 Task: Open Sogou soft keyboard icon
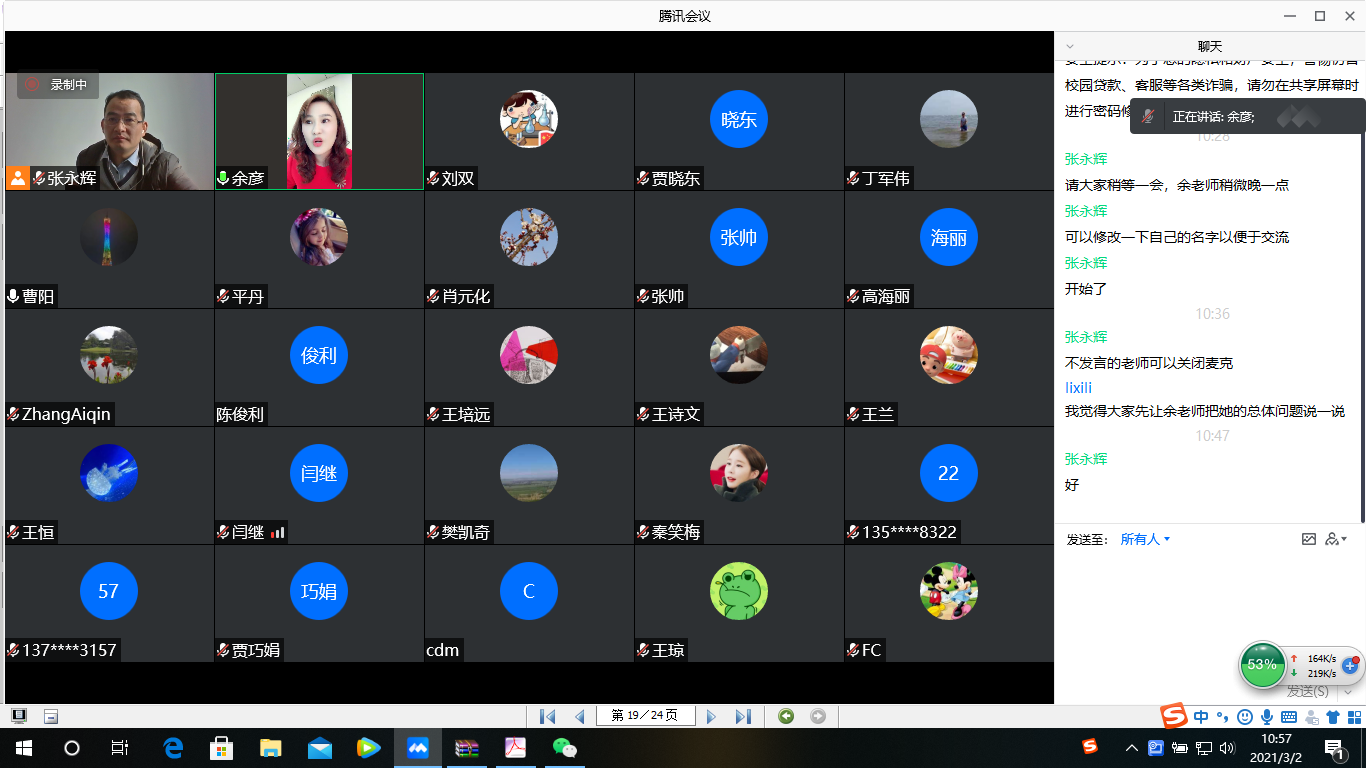point(1289,717)
